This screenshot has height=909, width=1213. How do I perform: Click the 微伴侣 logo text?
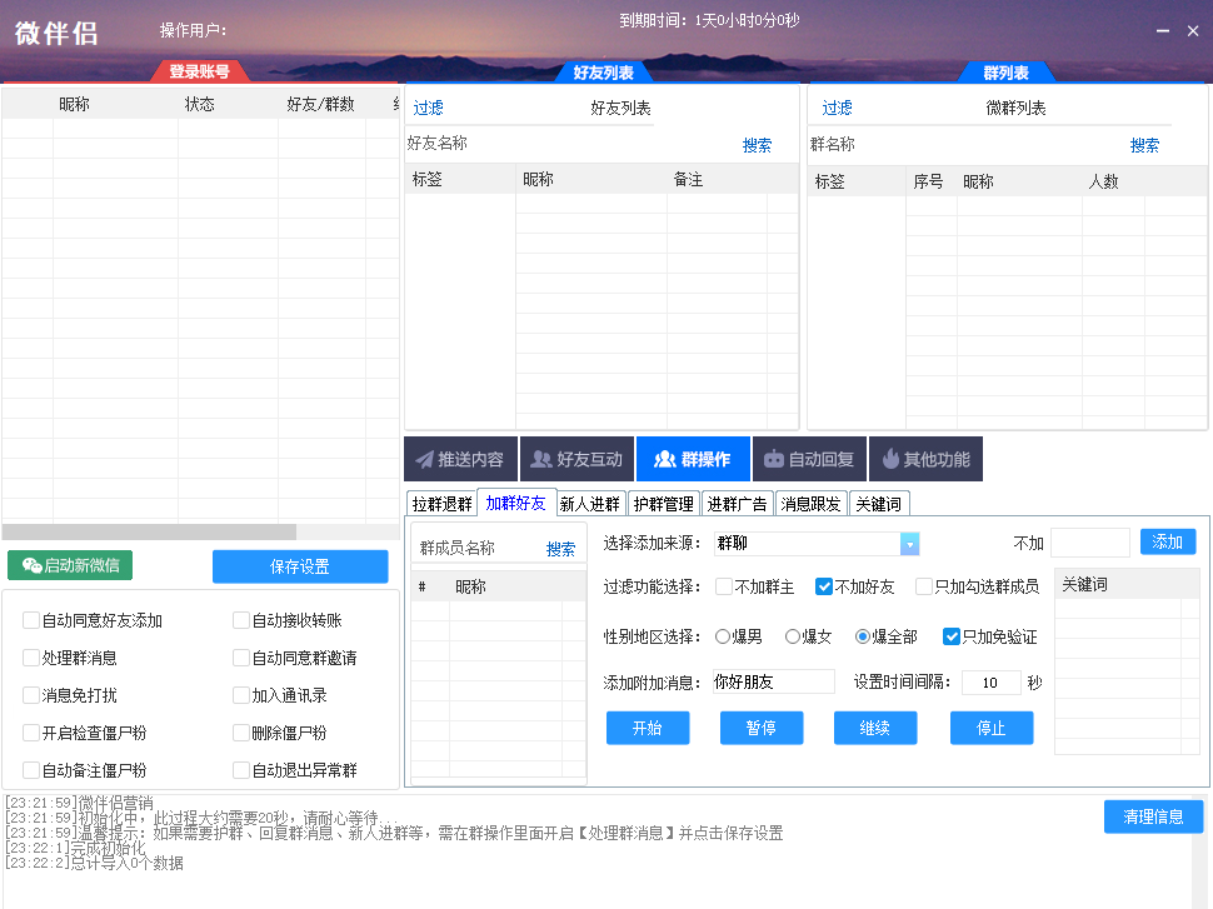pos(55,33)
